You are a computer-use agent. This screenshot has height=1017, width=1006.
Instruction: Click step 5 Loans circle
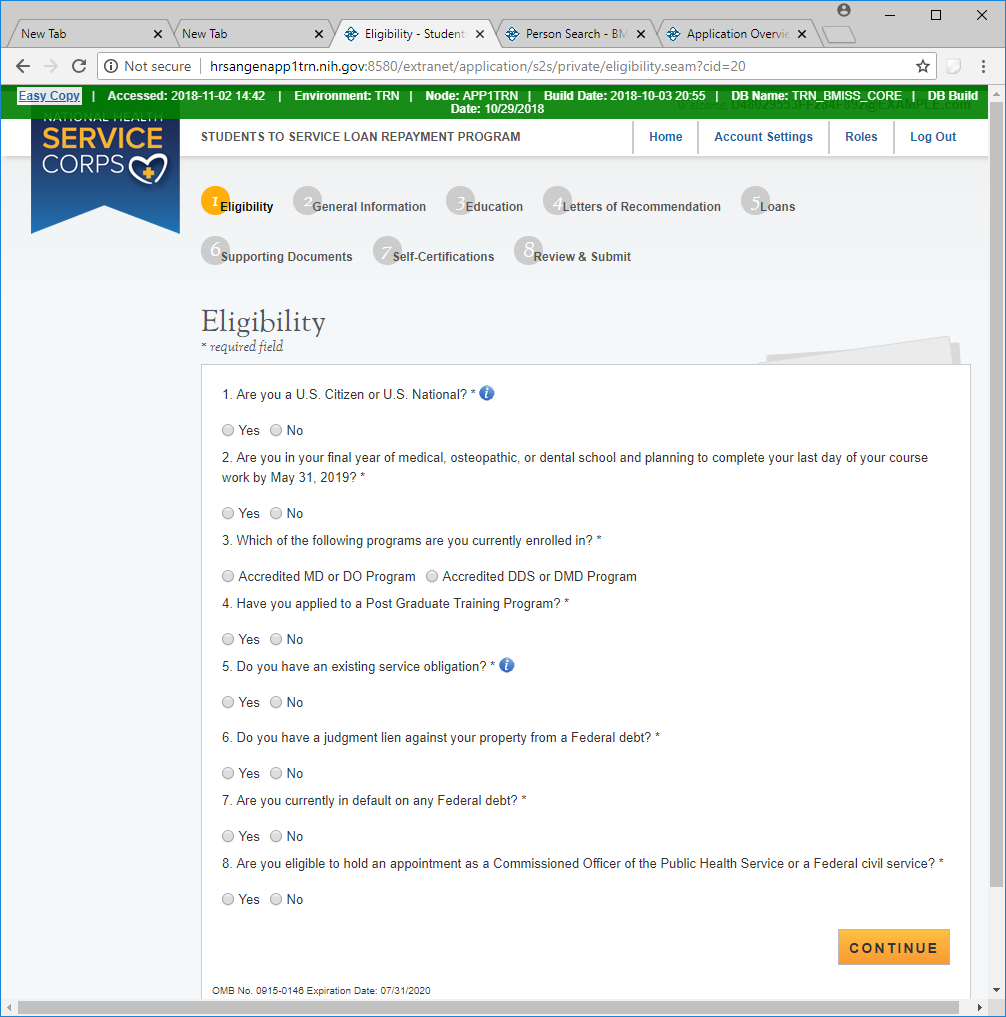click(756, 200)
